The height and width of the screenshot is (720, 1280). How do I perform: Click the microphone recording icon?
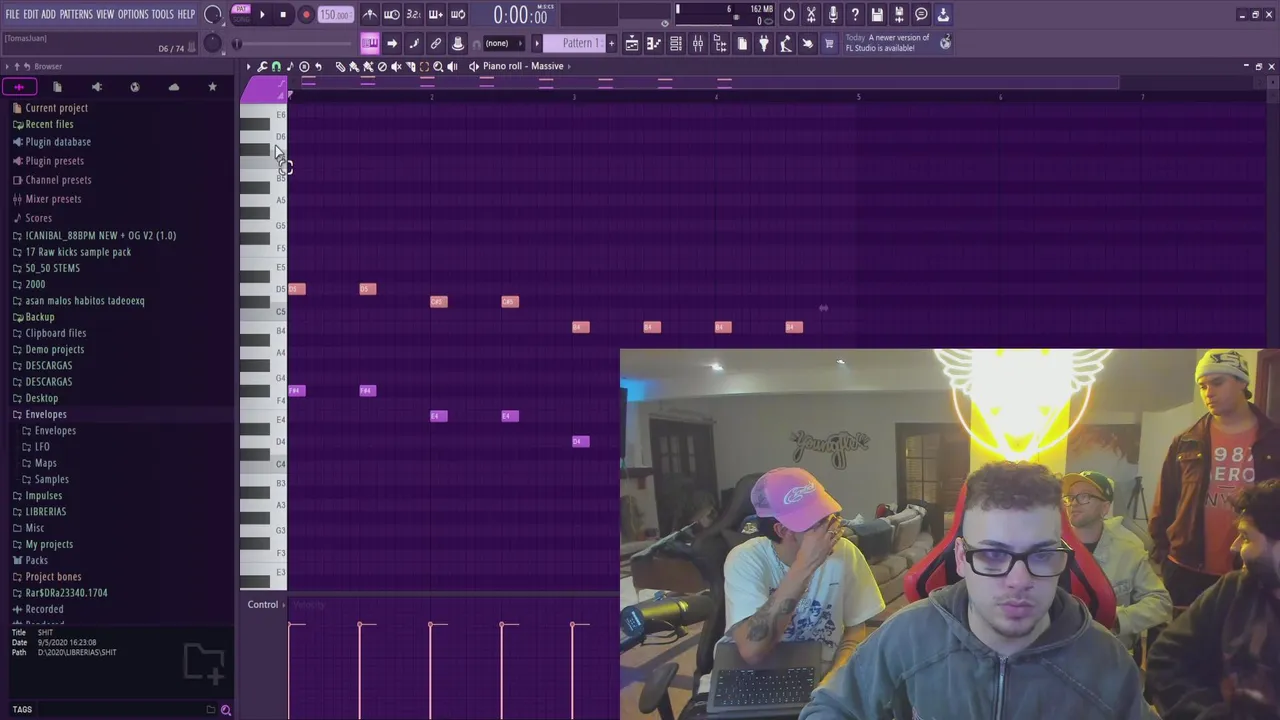coord(833,14)
